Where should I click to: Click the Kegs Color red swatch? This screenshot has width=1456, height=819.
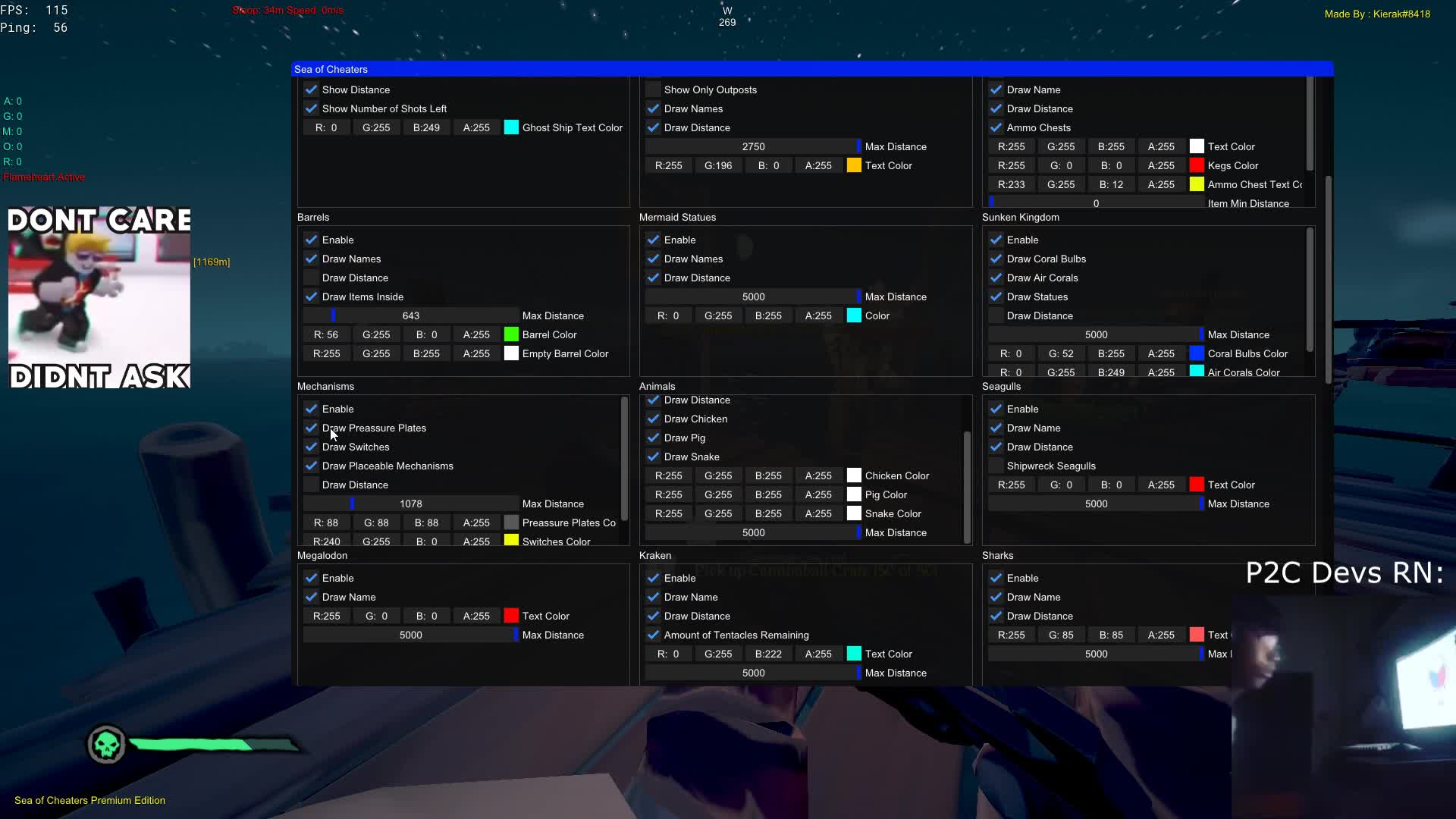coord(1197,165)
